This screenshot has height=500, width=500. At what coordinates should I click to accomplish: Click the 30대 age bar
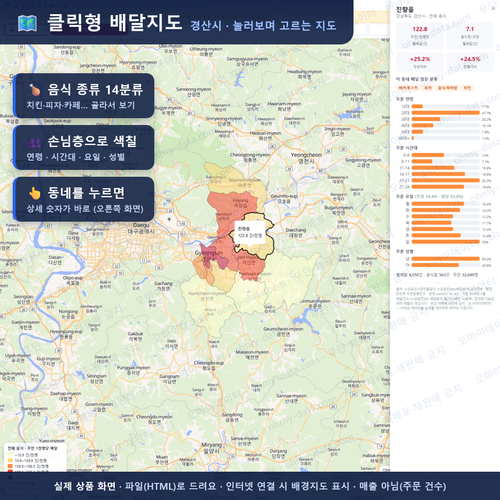[x=426, y=119]
